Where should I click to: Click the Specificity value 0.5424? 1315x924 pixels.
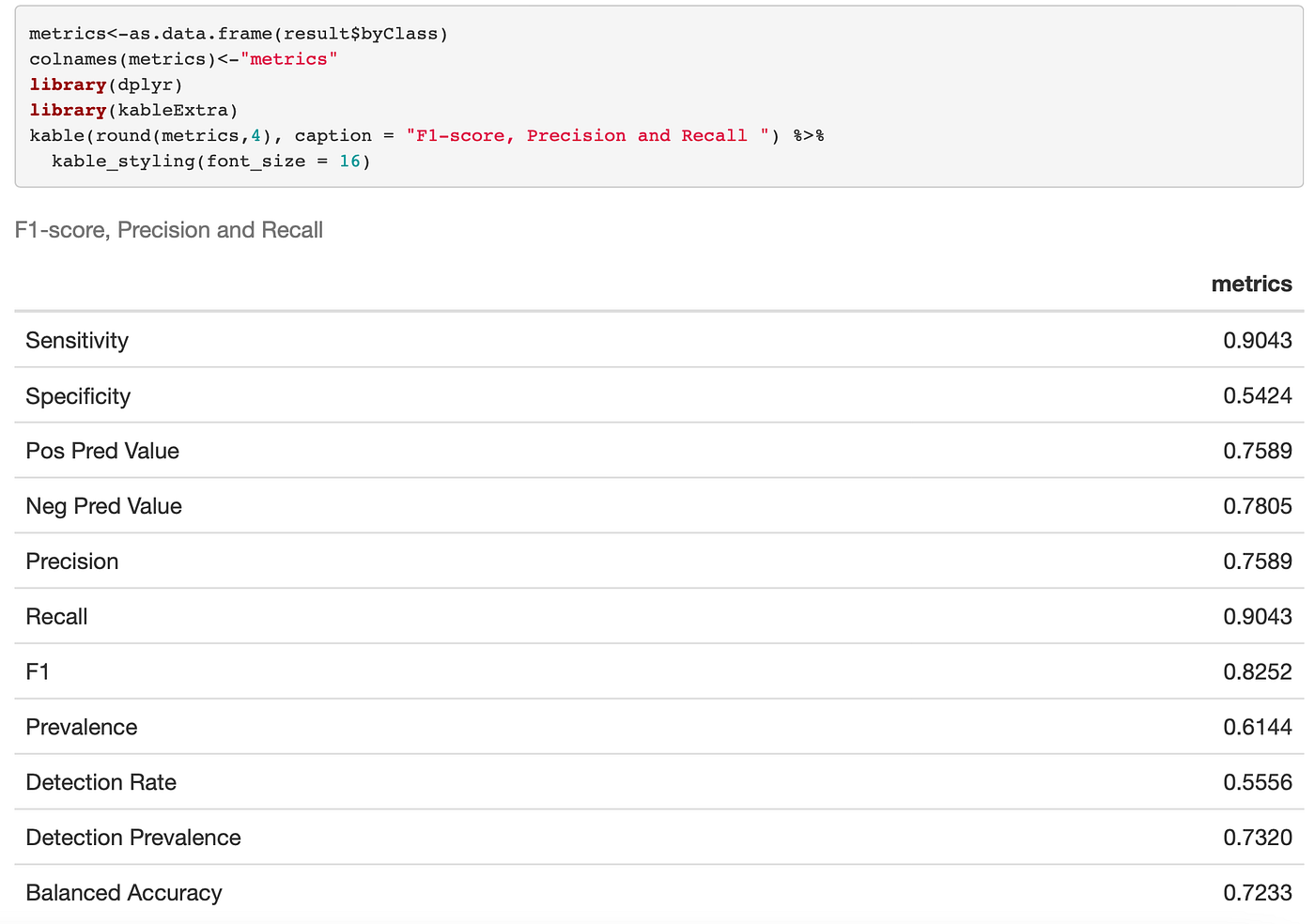[1258, 395]
